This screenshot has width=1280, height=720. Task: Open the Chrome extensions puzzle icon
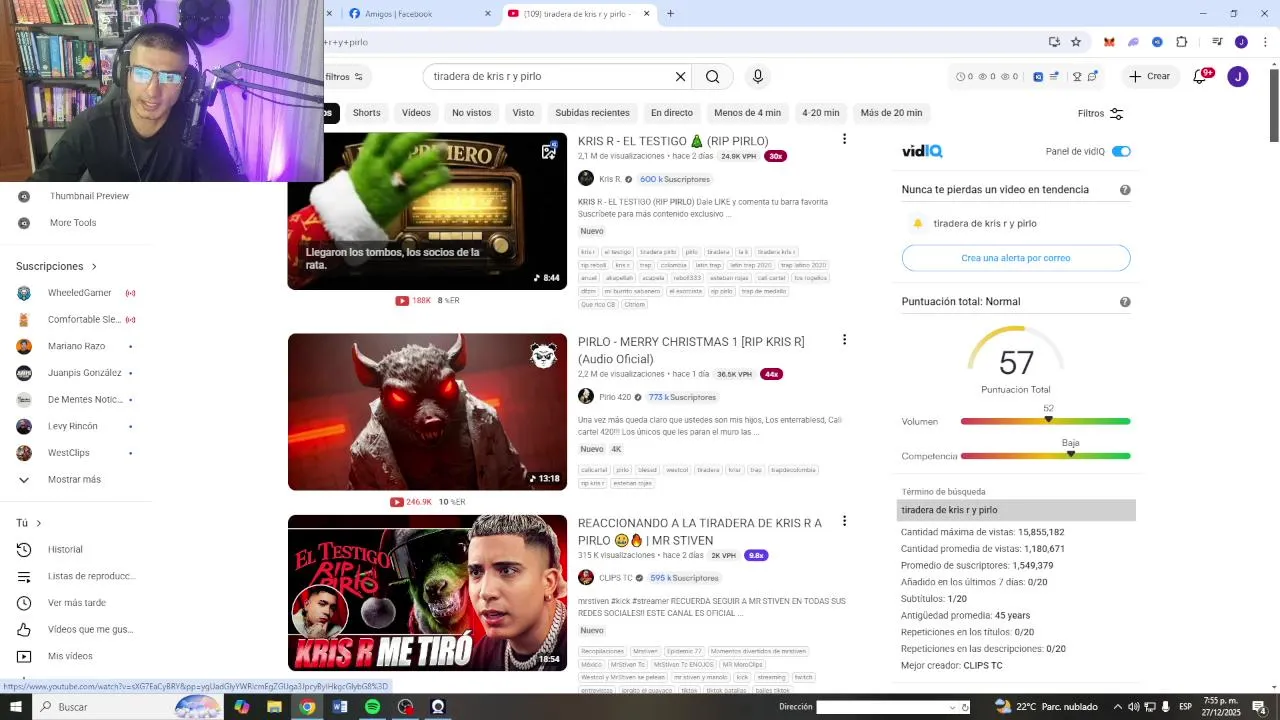[x=1181, y=42]
